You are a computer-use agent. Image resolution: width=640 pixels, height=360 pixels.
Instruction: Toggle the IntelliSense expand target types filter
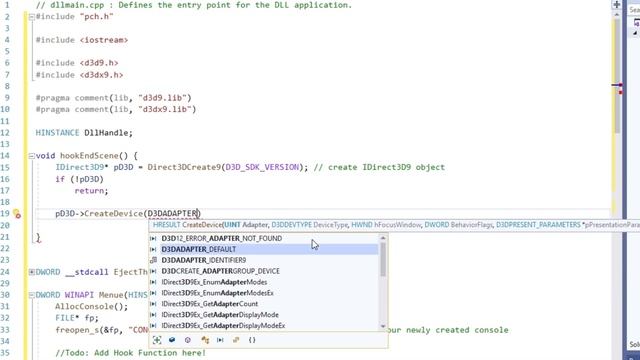(157, 340)
